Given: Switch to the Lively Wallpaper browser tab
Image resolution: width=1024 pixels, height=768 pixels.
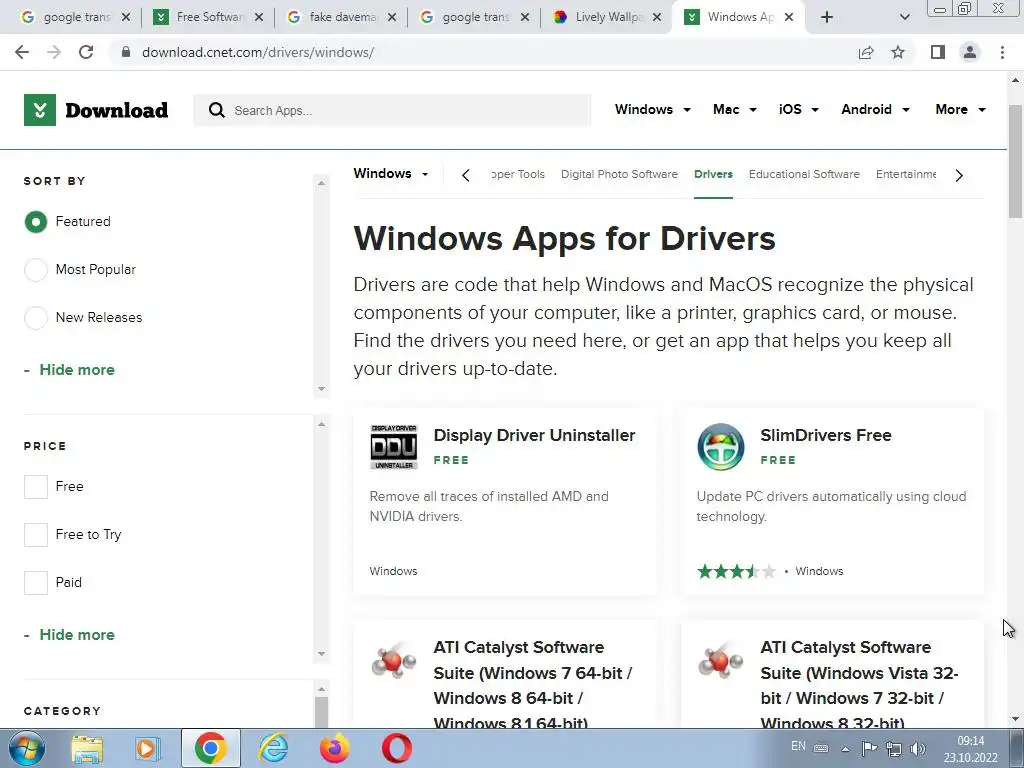Looking at the screenshot, I should [607, 17].
